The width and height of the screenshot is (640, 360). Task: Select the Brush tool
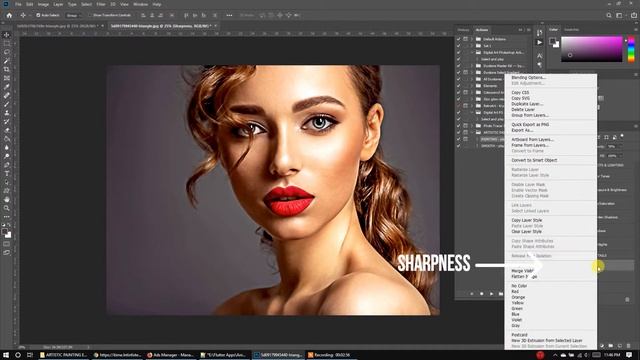7,104
